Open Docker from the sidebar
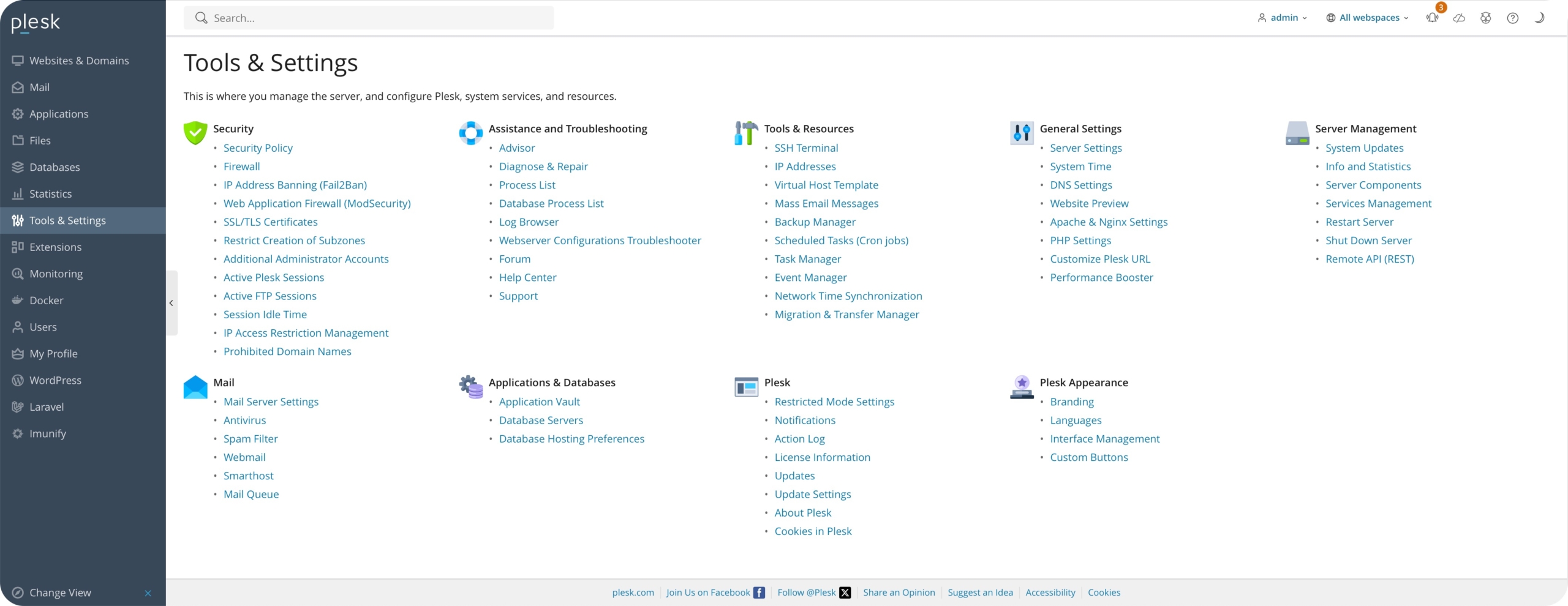 pos(47,300)
